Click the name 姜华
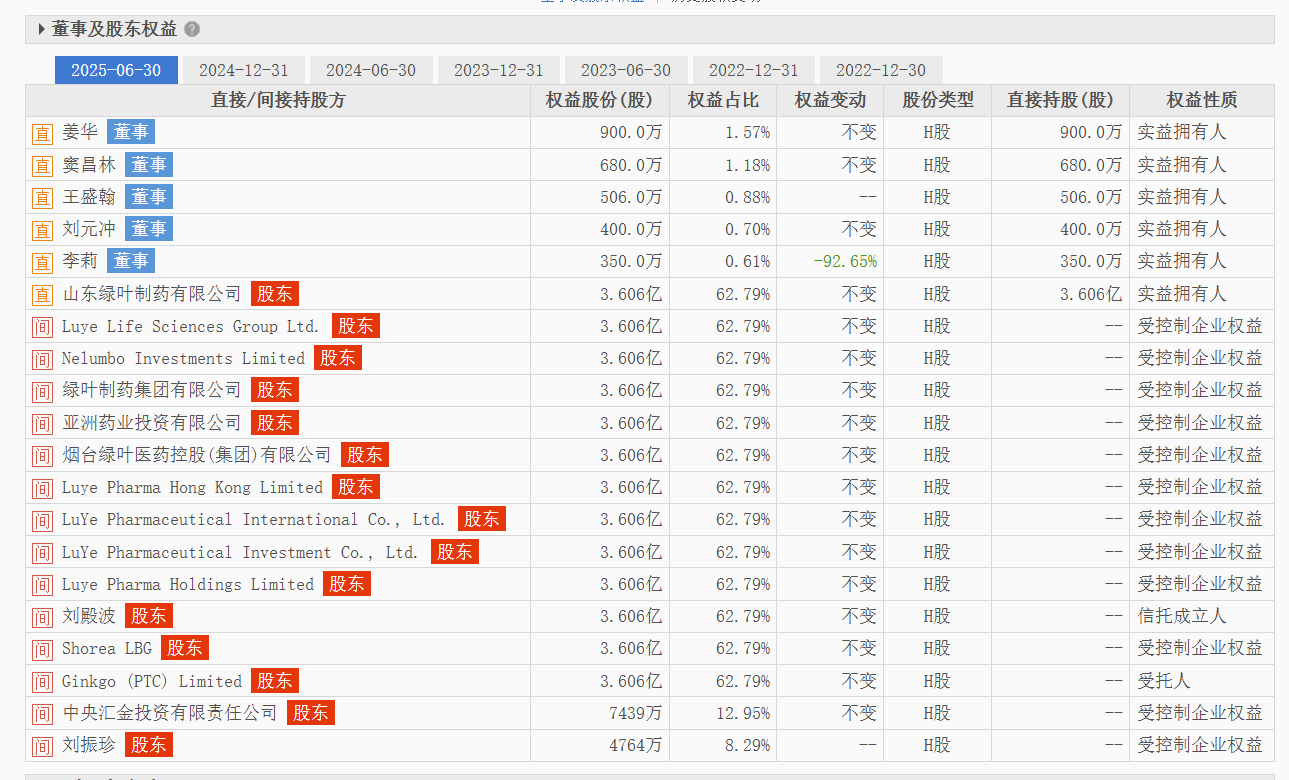 (80, 132)
